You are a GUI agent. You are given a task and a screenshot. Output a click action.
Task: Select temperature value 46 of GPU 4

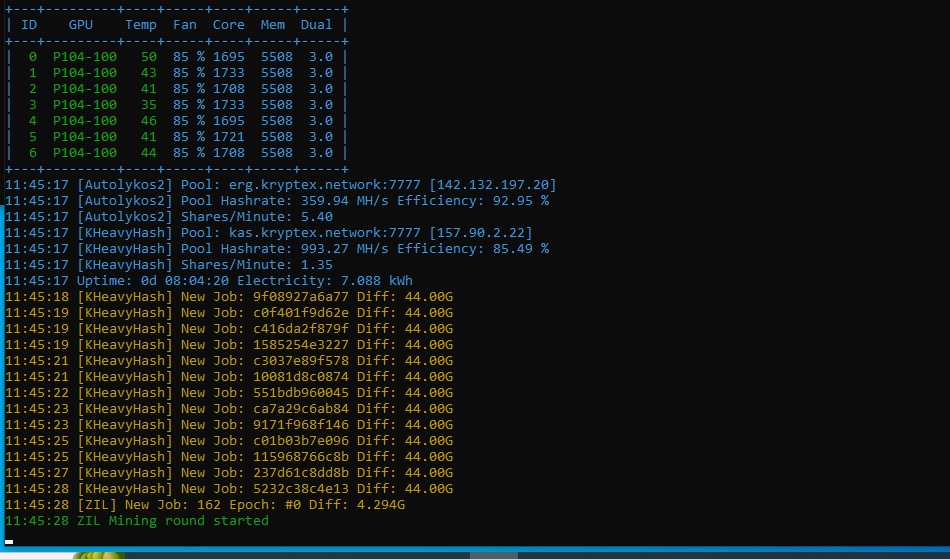148,121
